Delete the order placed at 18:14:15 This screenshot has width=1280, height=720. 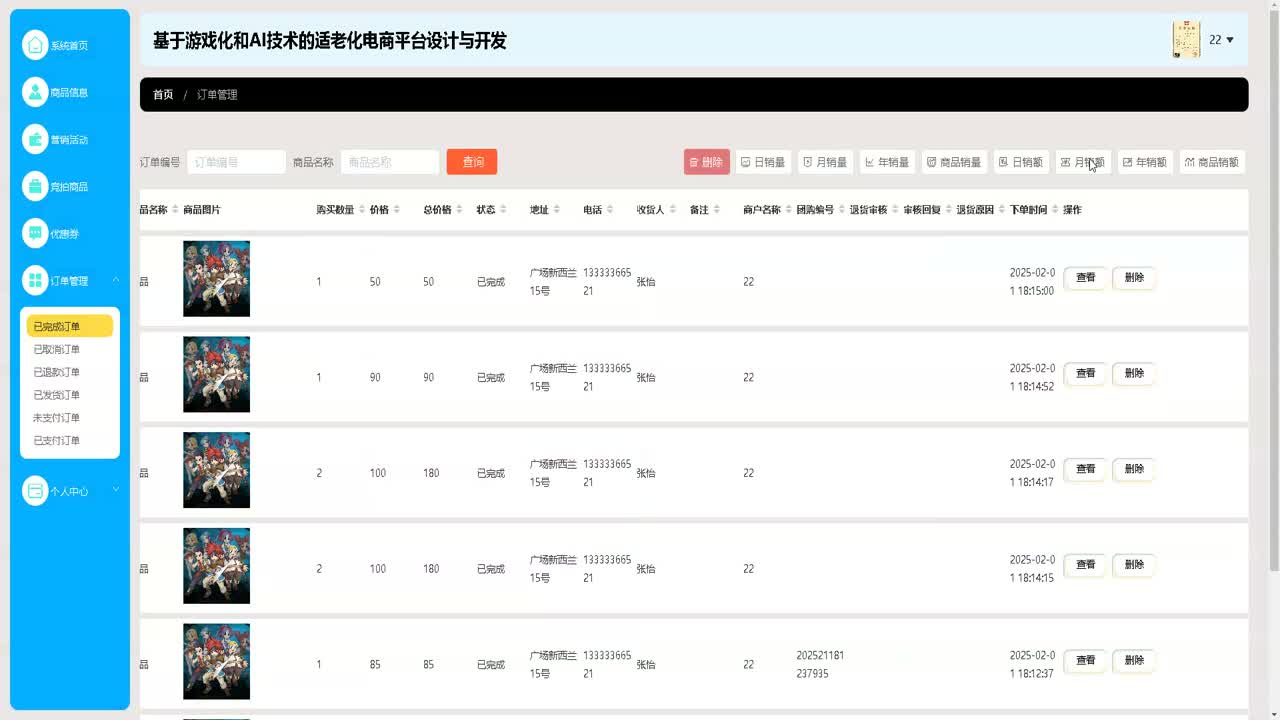1134,565
